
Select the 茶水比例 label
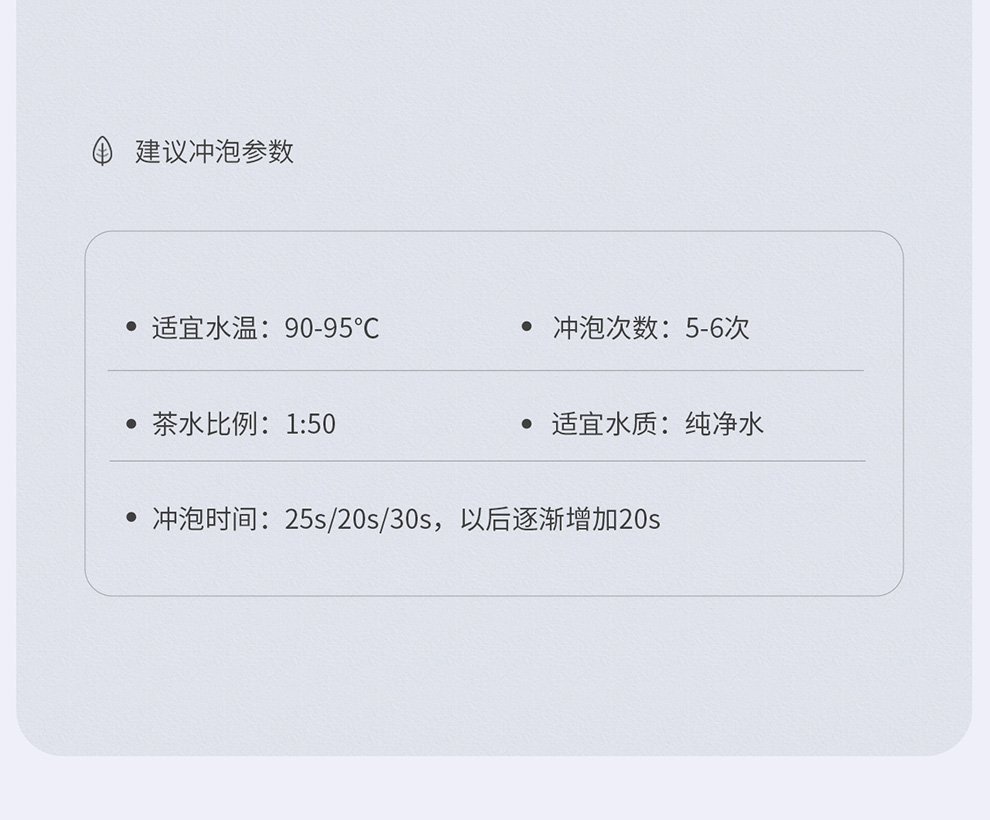205,424
